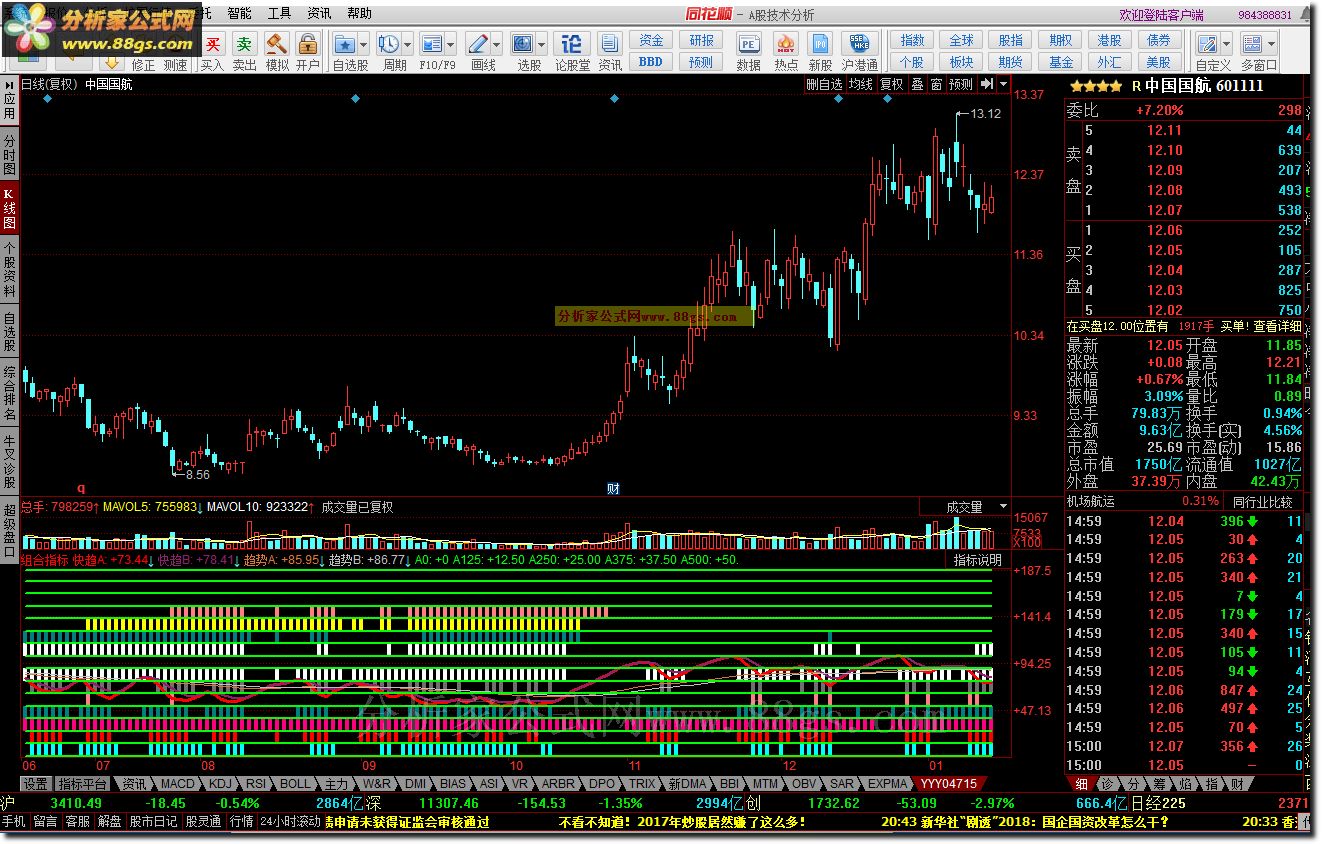The height and width of the screenshot is (844, 1322).
Task: Expand the 画线 dropdown arrow
Action: click(x=497, y=44)
